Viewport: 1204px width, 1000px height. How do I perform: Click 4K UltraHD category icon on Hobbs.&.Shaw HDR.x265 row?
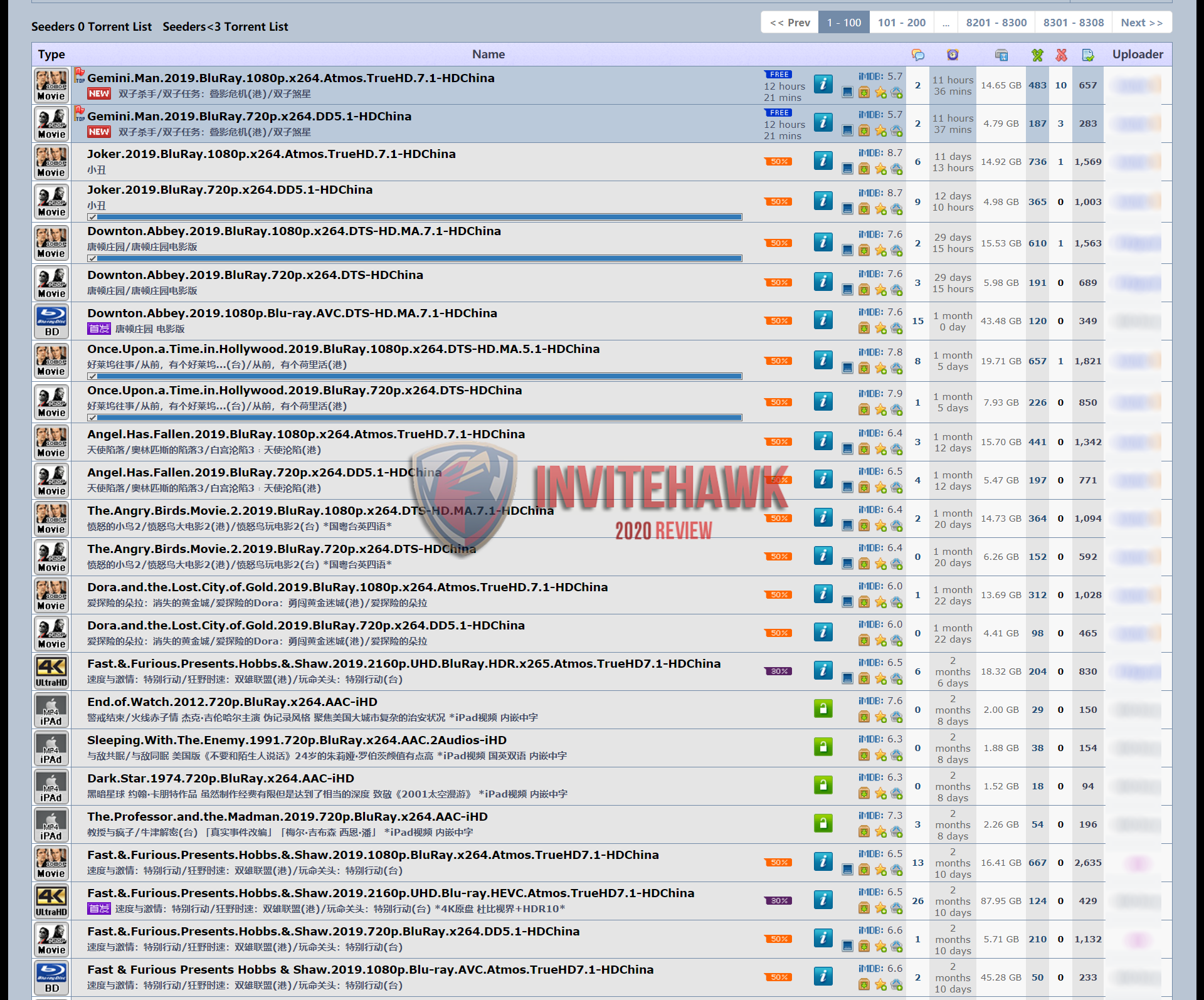51,672
